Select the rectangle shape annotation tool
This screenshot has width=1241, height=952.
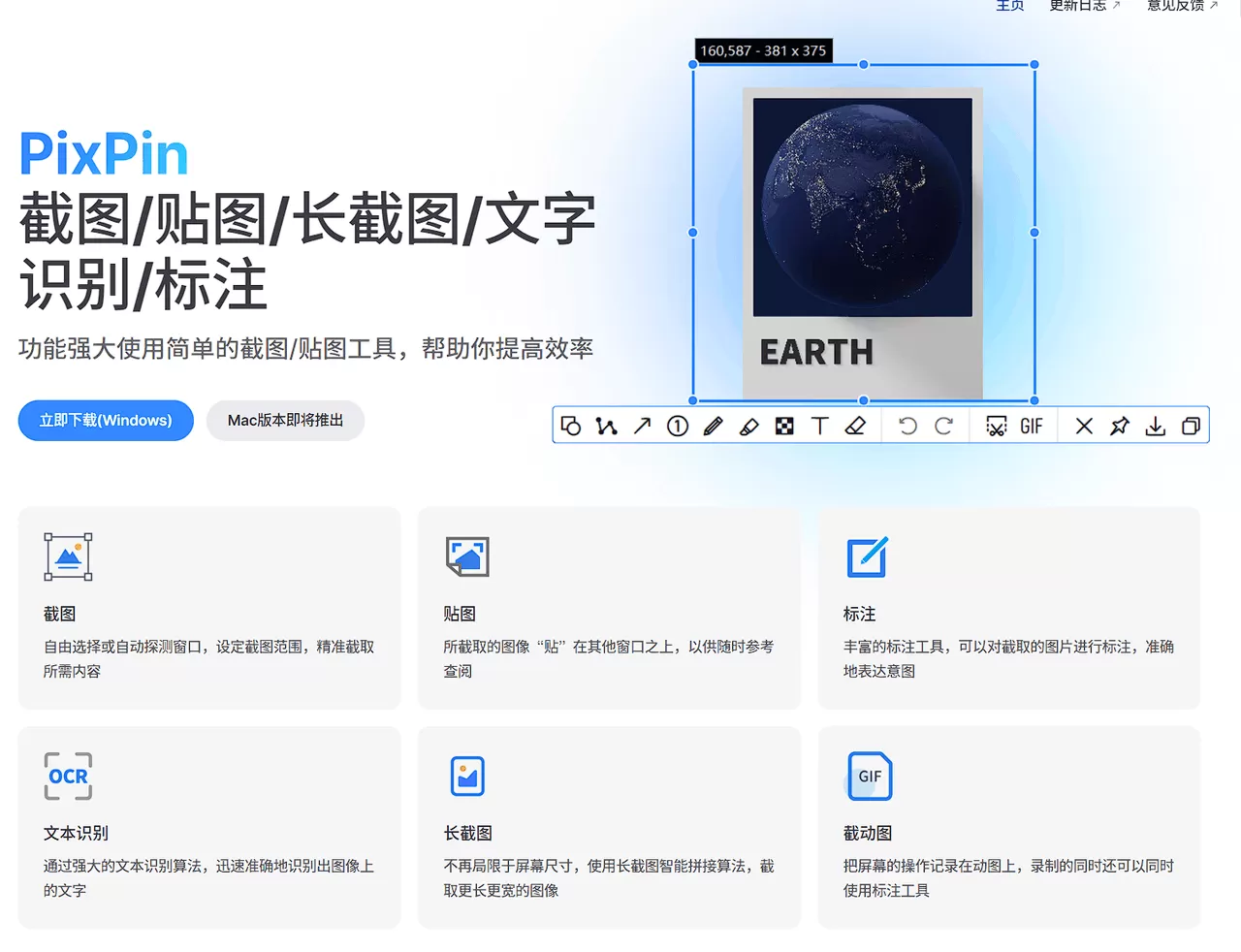(x=572, y=425)
